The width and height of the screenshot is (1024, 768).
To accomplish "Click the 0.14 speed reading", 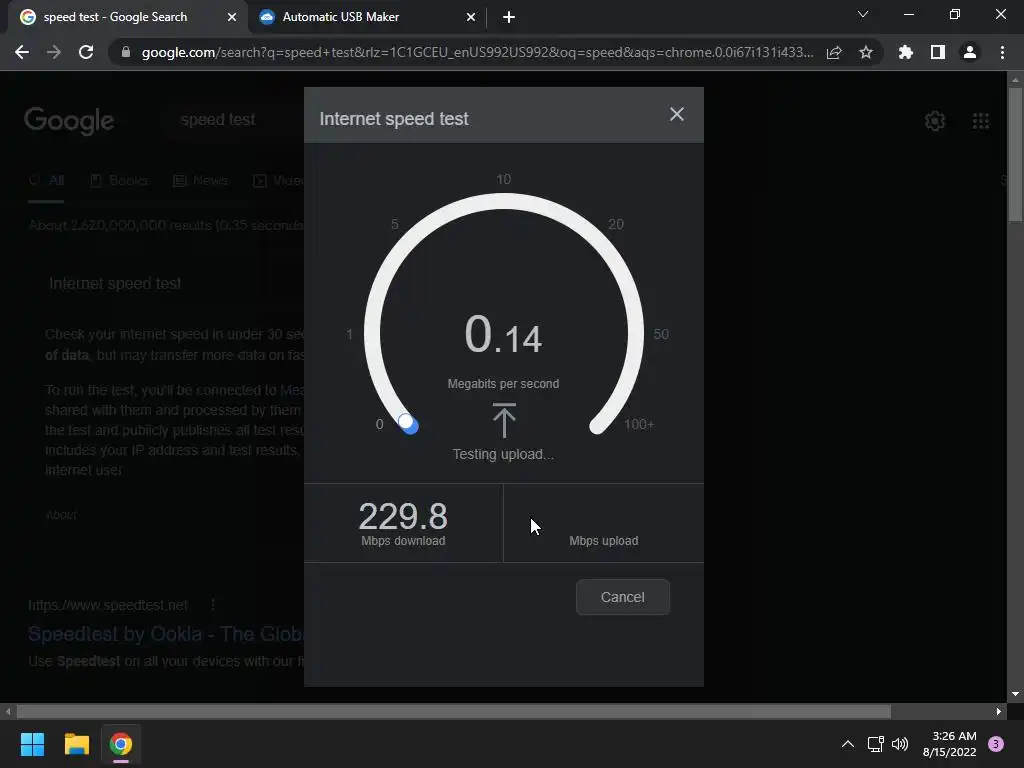I will 504,334.
